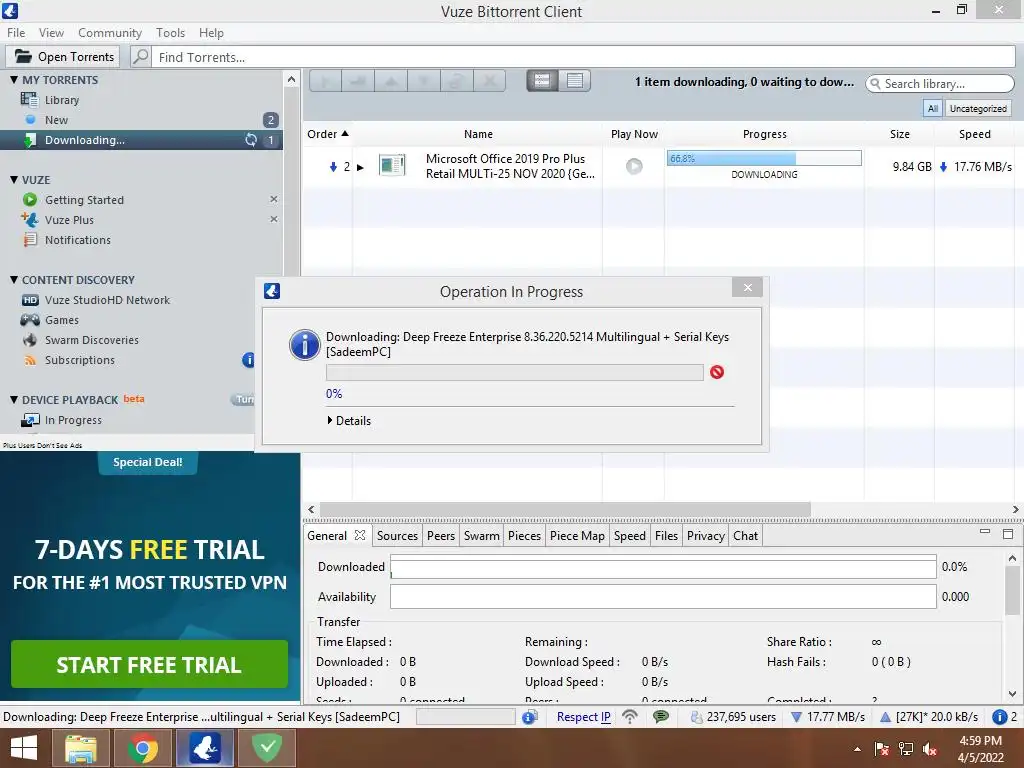Minimize the details panel
Screen dimensions: 1024x768
[985, 532]
